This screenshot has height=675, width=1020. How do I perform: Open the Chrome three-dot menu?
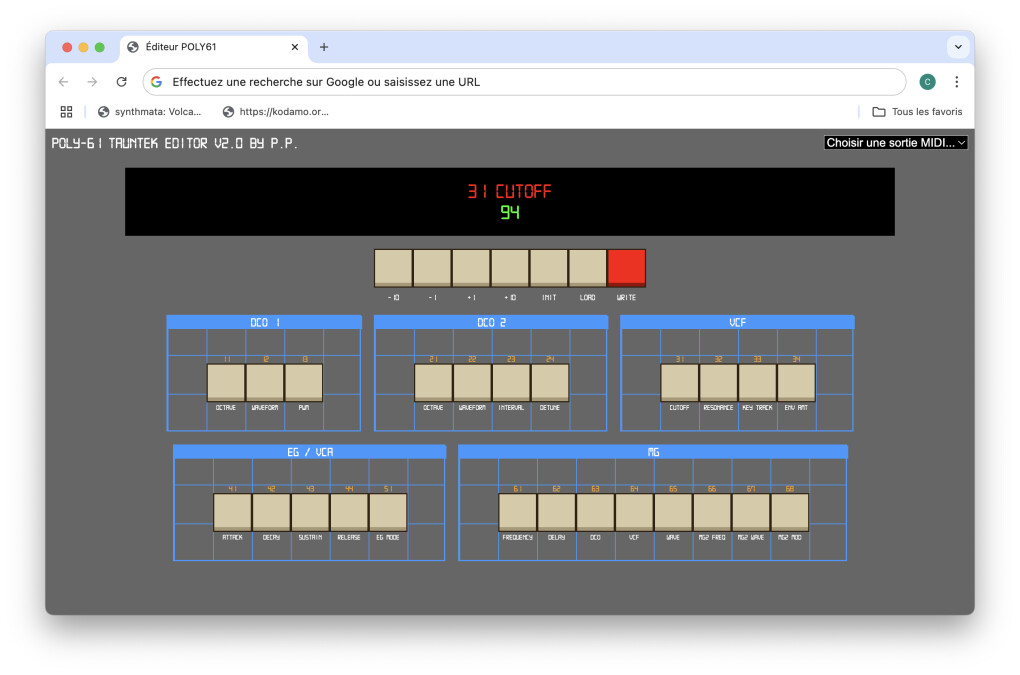(956, 82)
